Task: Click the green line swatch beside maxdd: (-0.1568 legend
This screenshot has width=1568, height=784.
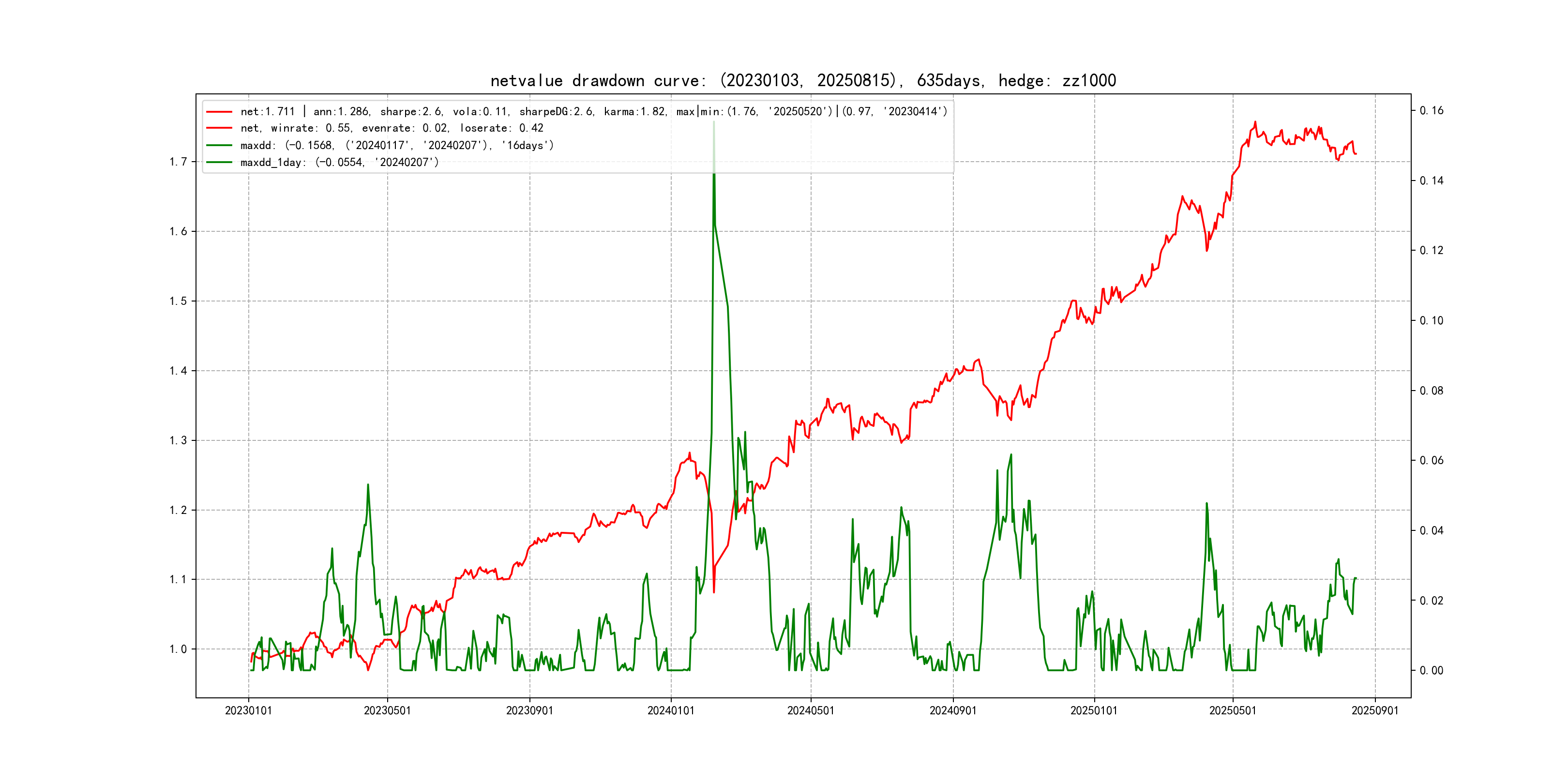Action: [x=219, y=145]
